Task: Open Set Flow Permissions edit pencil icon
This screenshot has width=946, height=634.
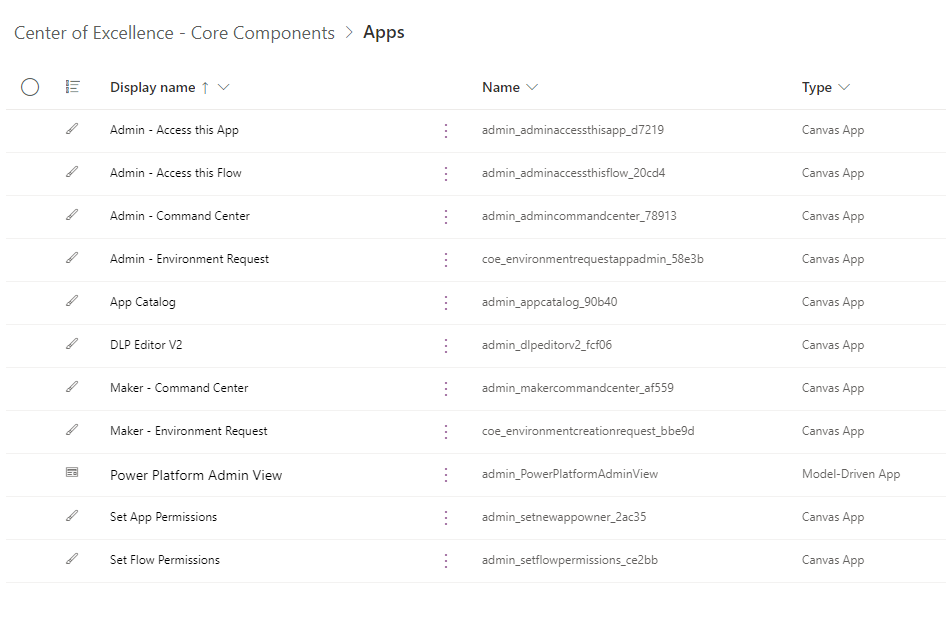Action: point(71,560)
